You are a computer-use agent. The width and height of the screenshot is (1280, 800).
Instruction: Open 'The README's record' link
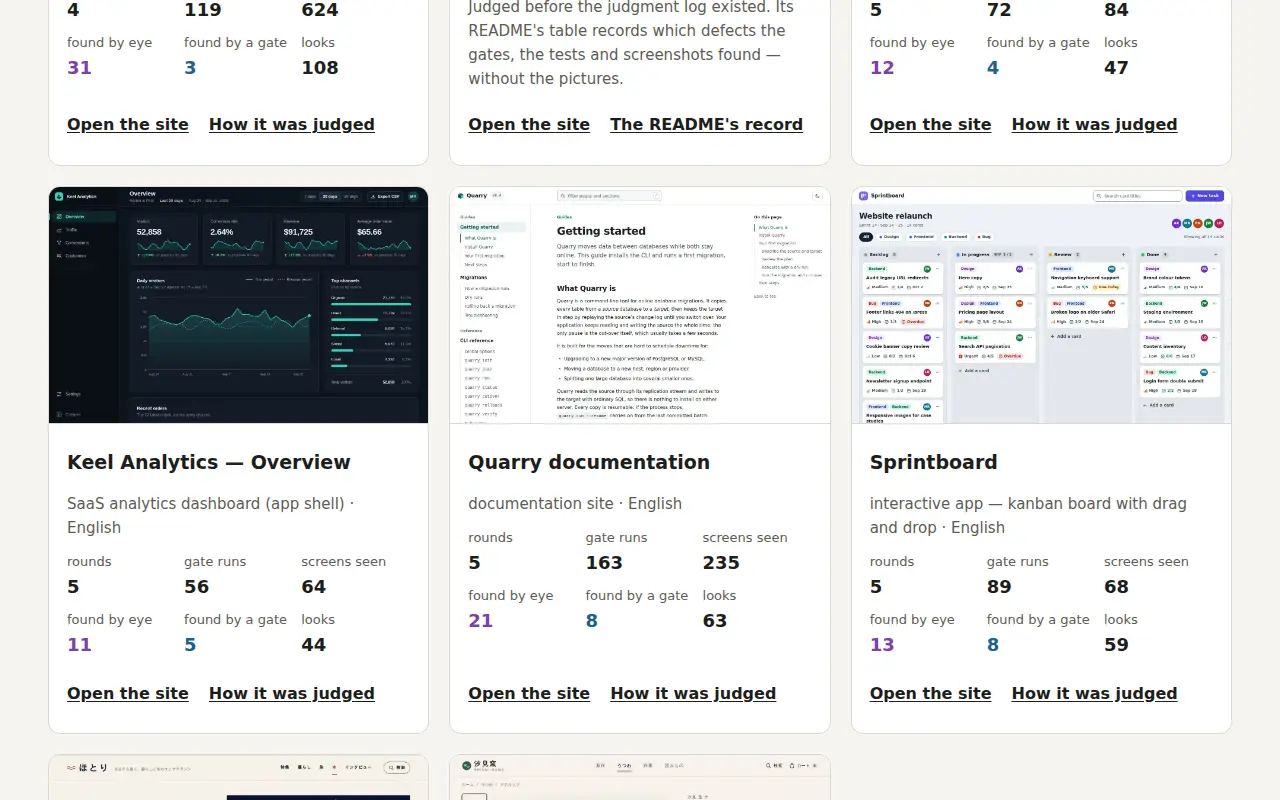coord(706,124)
